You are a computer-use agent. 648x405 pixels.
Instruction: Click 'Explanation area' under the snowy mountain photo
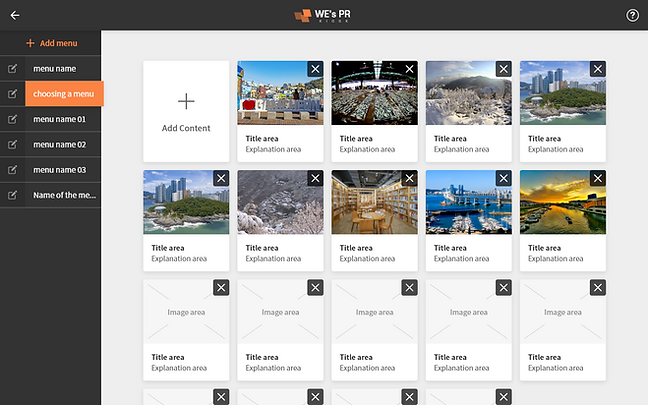[x=461, y=149]
